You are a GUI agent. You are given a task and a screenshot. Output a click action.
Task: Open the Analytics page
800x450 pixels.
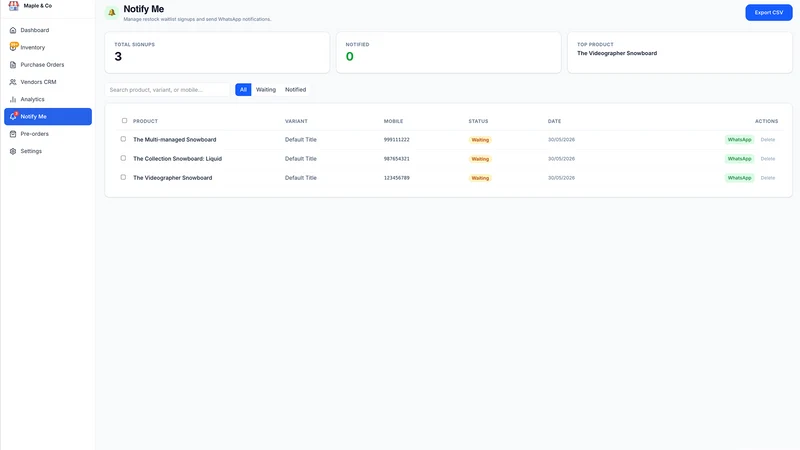pyautogui.click(x=48, y=99)
